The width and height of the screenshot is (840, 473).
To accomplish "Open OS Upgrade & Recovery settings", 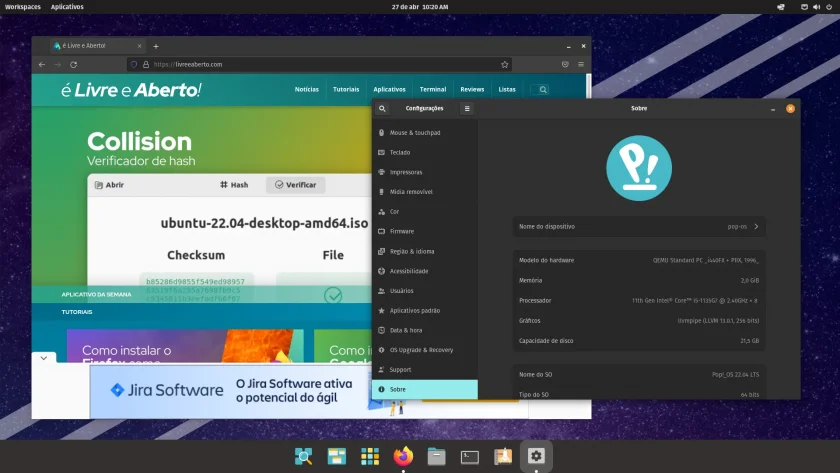I will pos(425,350).
